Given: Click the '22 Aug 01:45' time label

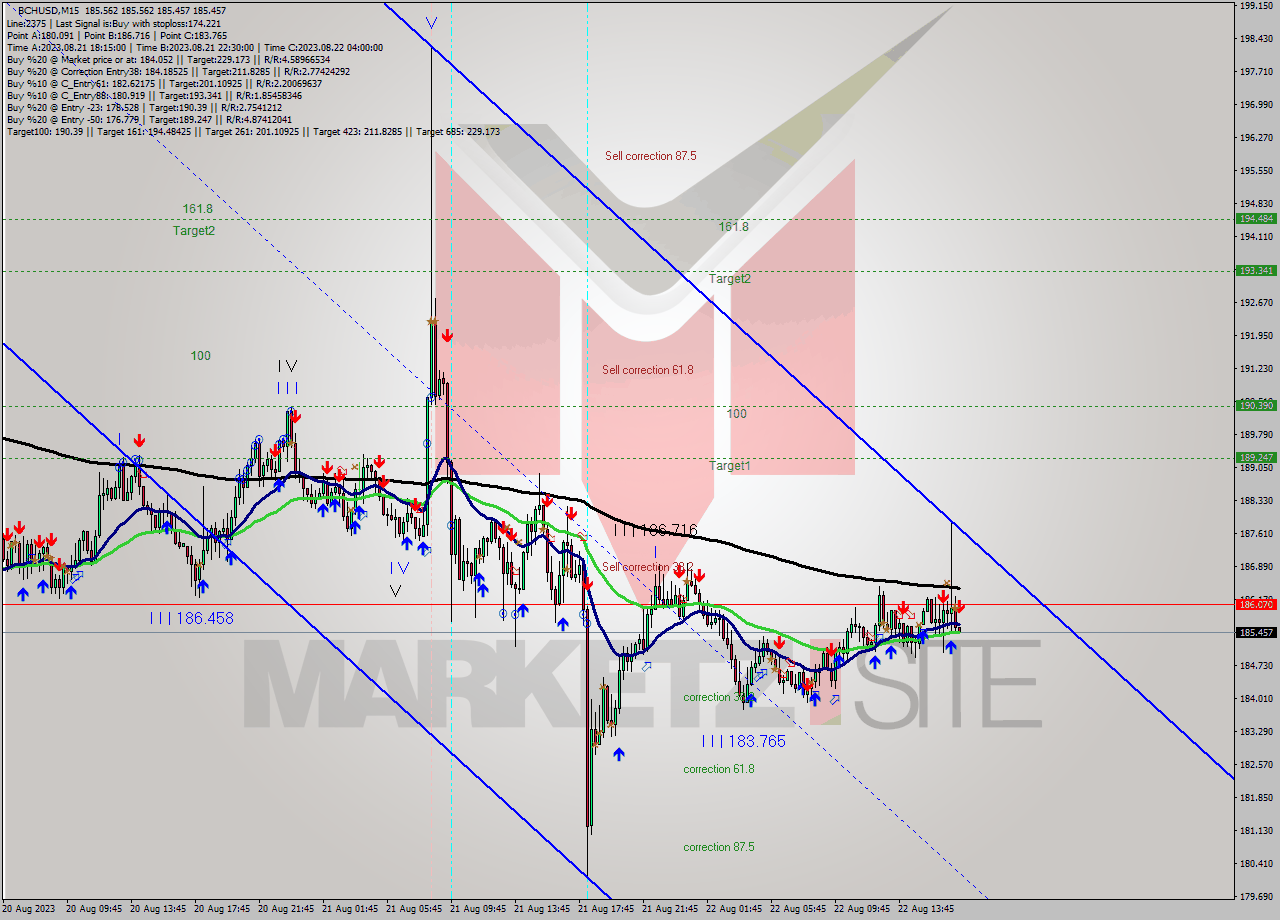Looking at the screenshot, I should tap(734, 909).
